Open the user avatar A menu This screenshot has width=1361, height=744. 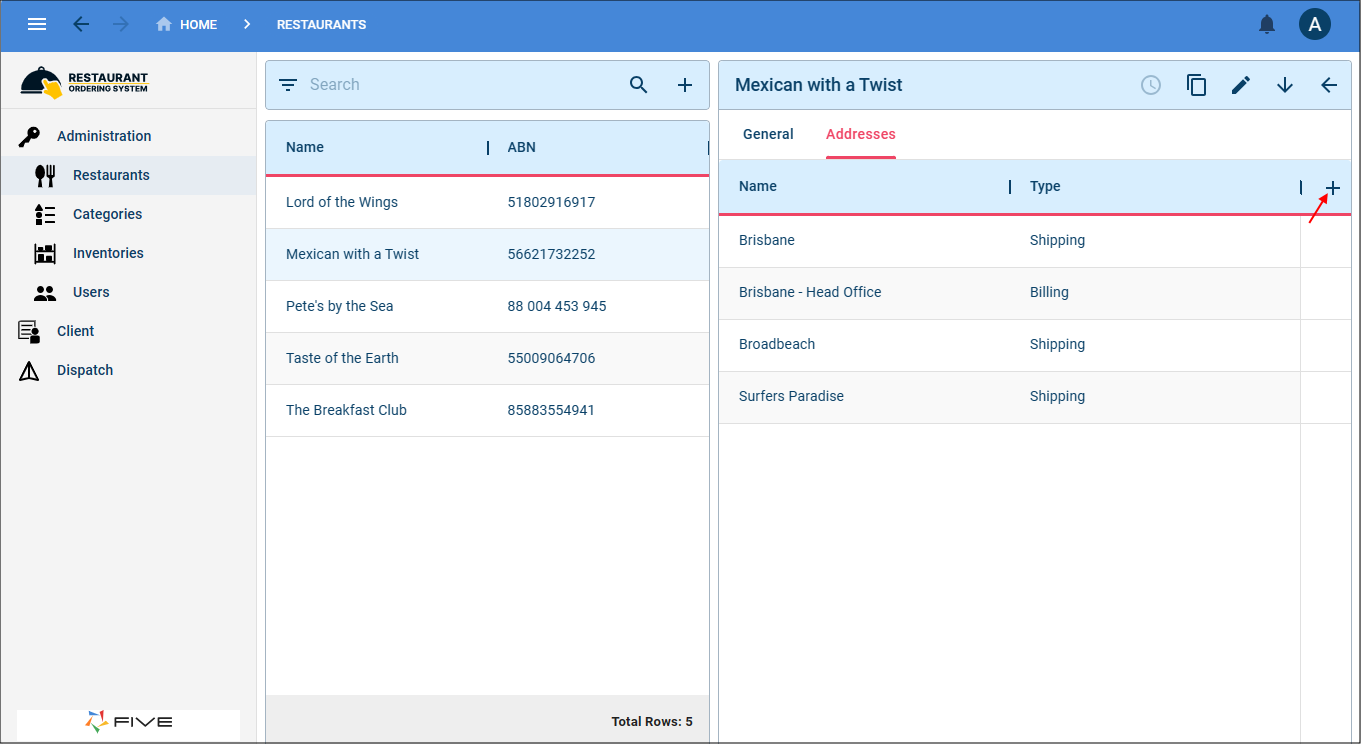[1314, 24]
